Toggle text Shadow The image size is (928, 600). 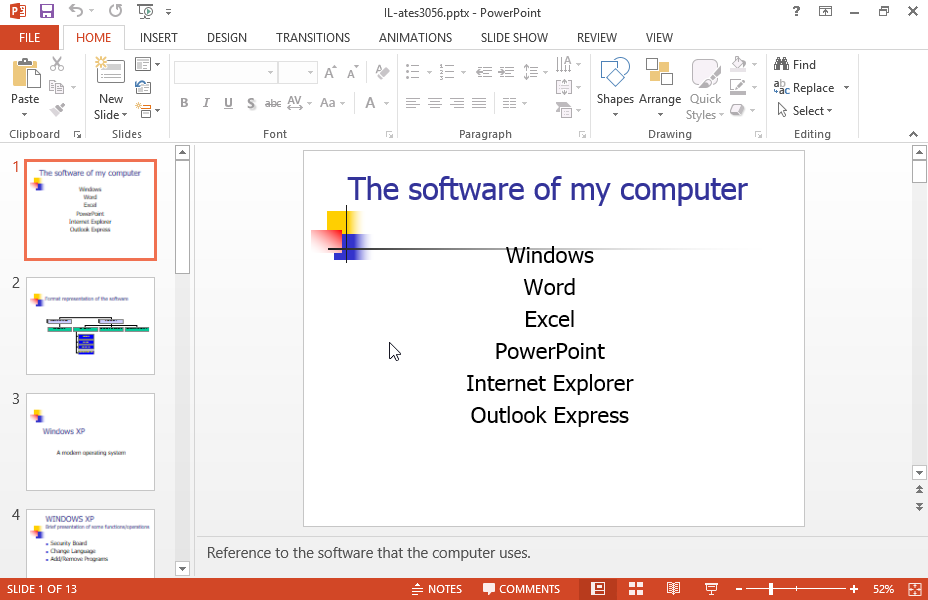(x=251, y=103)
